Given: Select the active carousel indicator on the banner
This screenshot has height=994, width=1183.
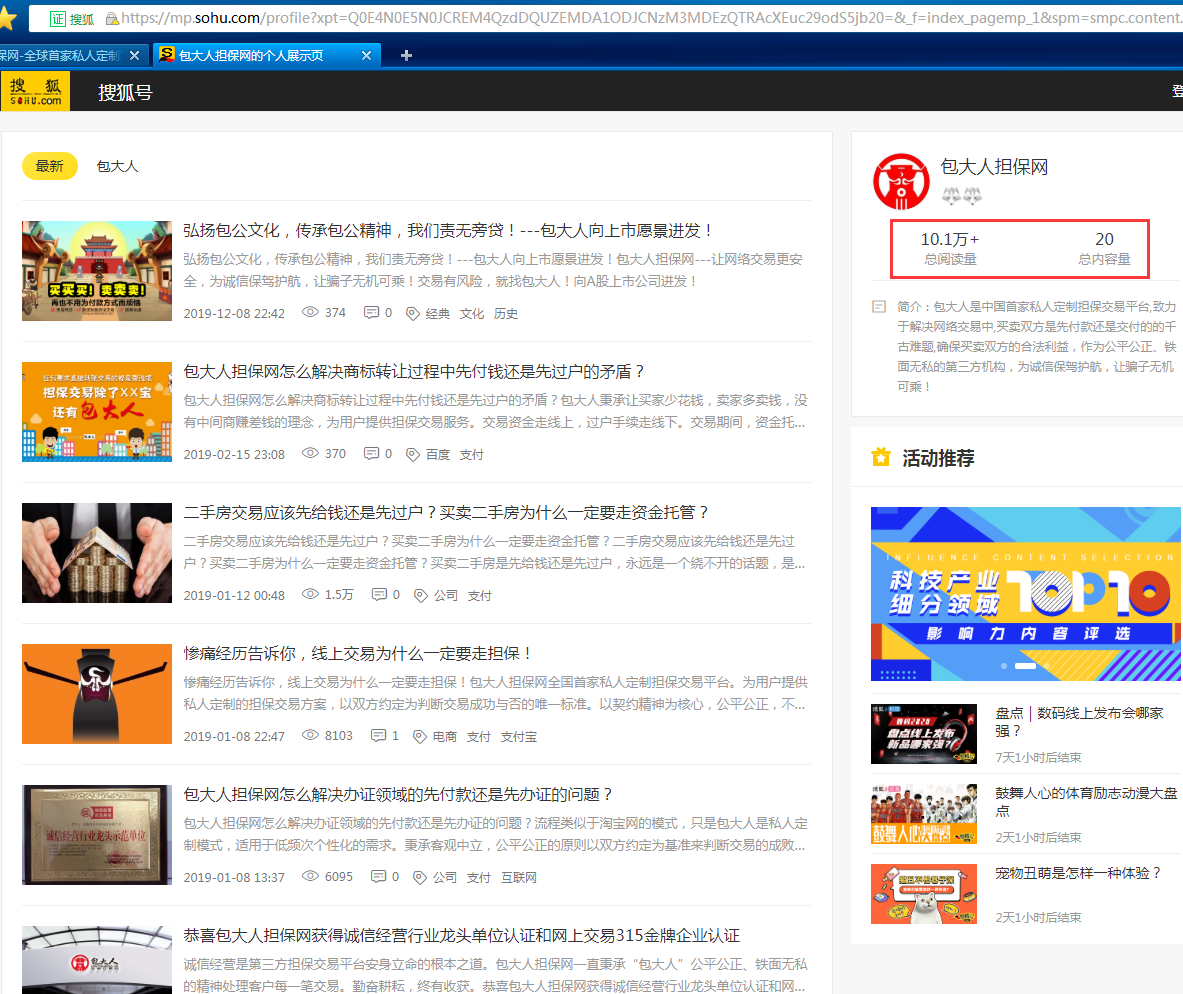Looking at the screenshot, I should [1026, 666].
